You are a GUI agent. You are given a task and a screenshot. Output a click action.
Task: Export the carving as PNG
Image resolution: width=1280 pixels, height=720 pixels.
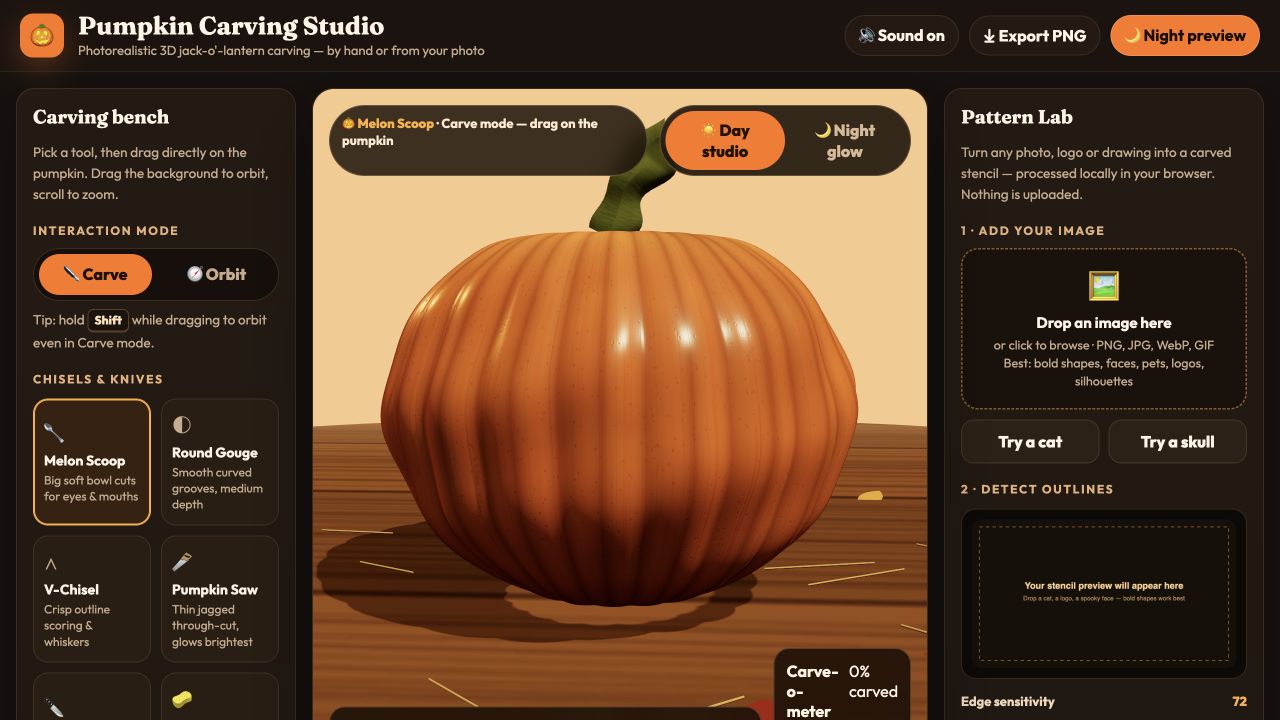[1034, 36]
